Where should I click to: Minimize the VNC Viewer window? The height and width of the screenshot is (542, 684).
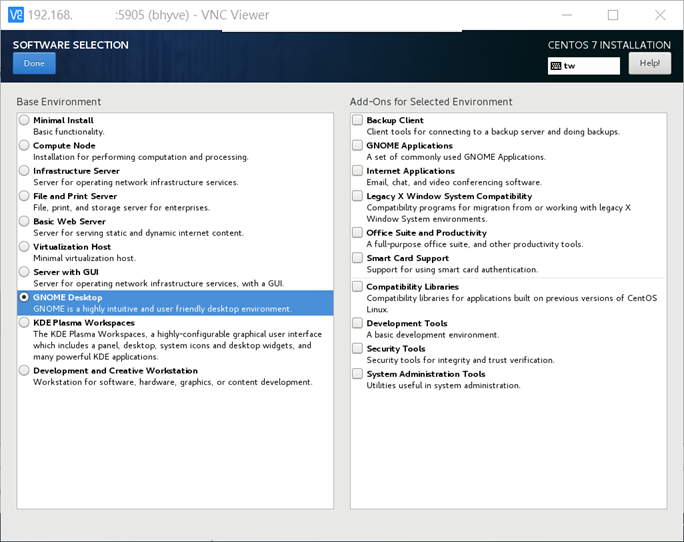click(x=567, y=15)
